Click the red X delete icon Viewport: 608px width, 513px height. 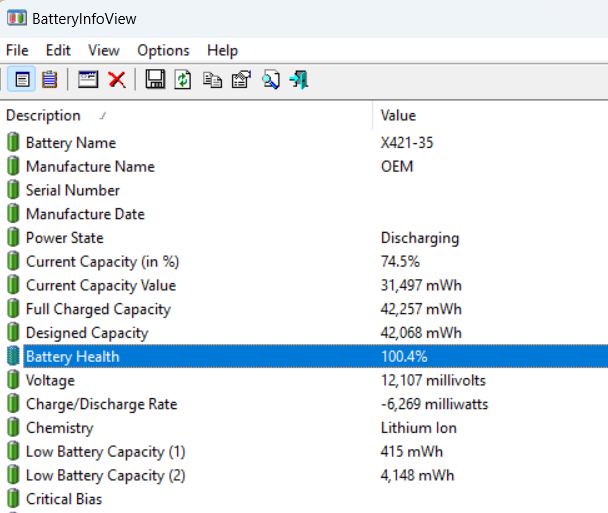coord(117,80)
